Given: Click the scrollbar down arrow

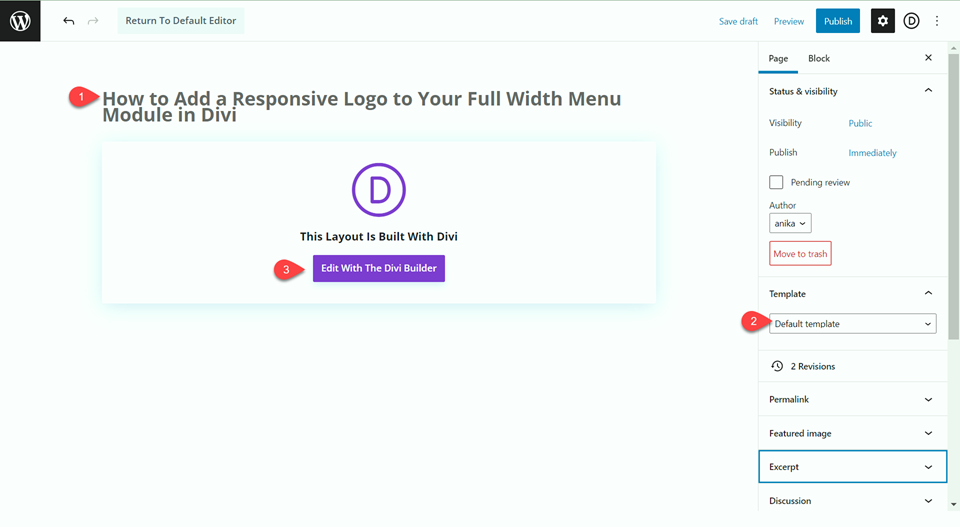Looking at the screenshot, I should [x=953, y=506].
